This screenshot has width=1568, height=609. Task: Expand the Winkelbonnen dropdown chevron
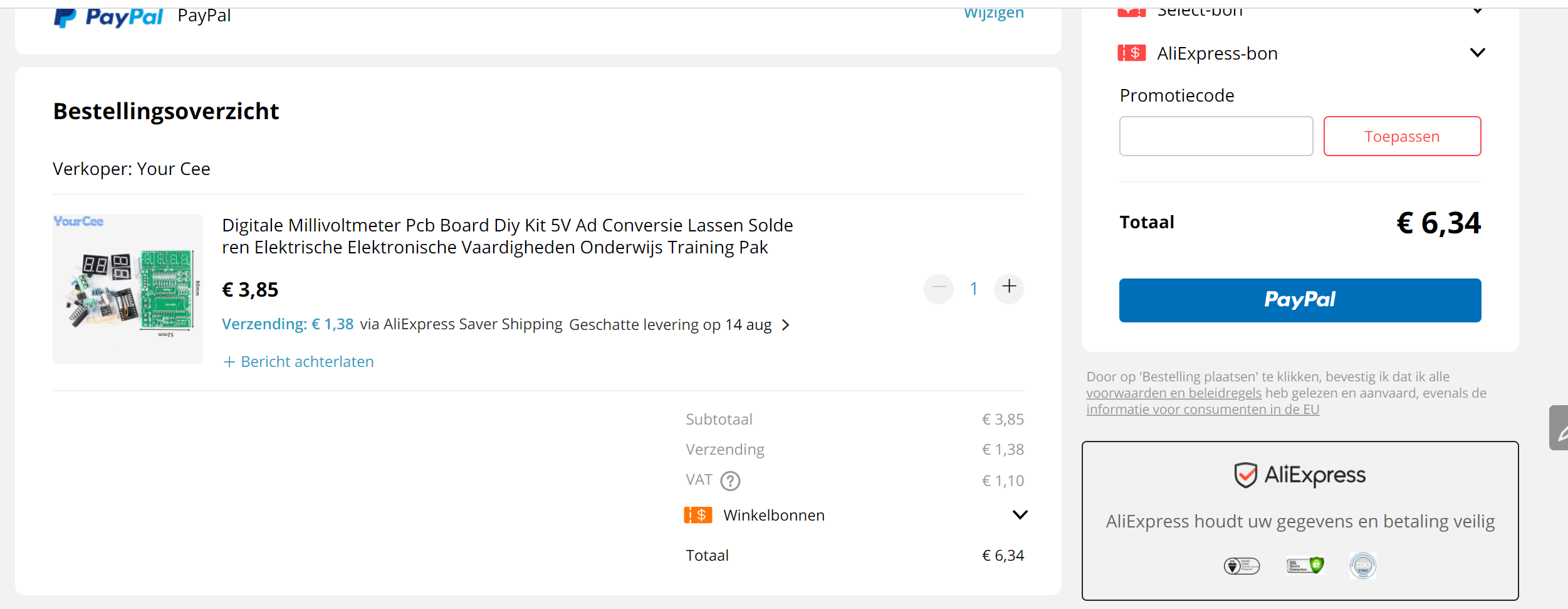1020,515
